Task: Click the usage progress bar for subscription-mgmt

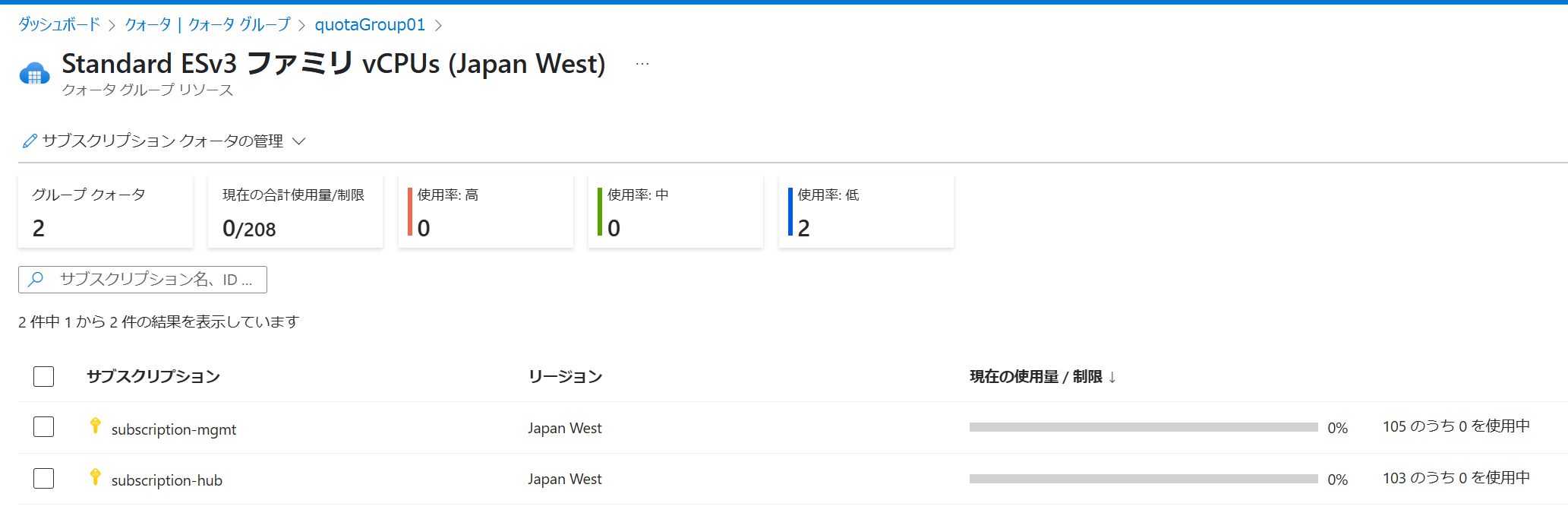Action: pyautogui.click(x=1144, y=427)
